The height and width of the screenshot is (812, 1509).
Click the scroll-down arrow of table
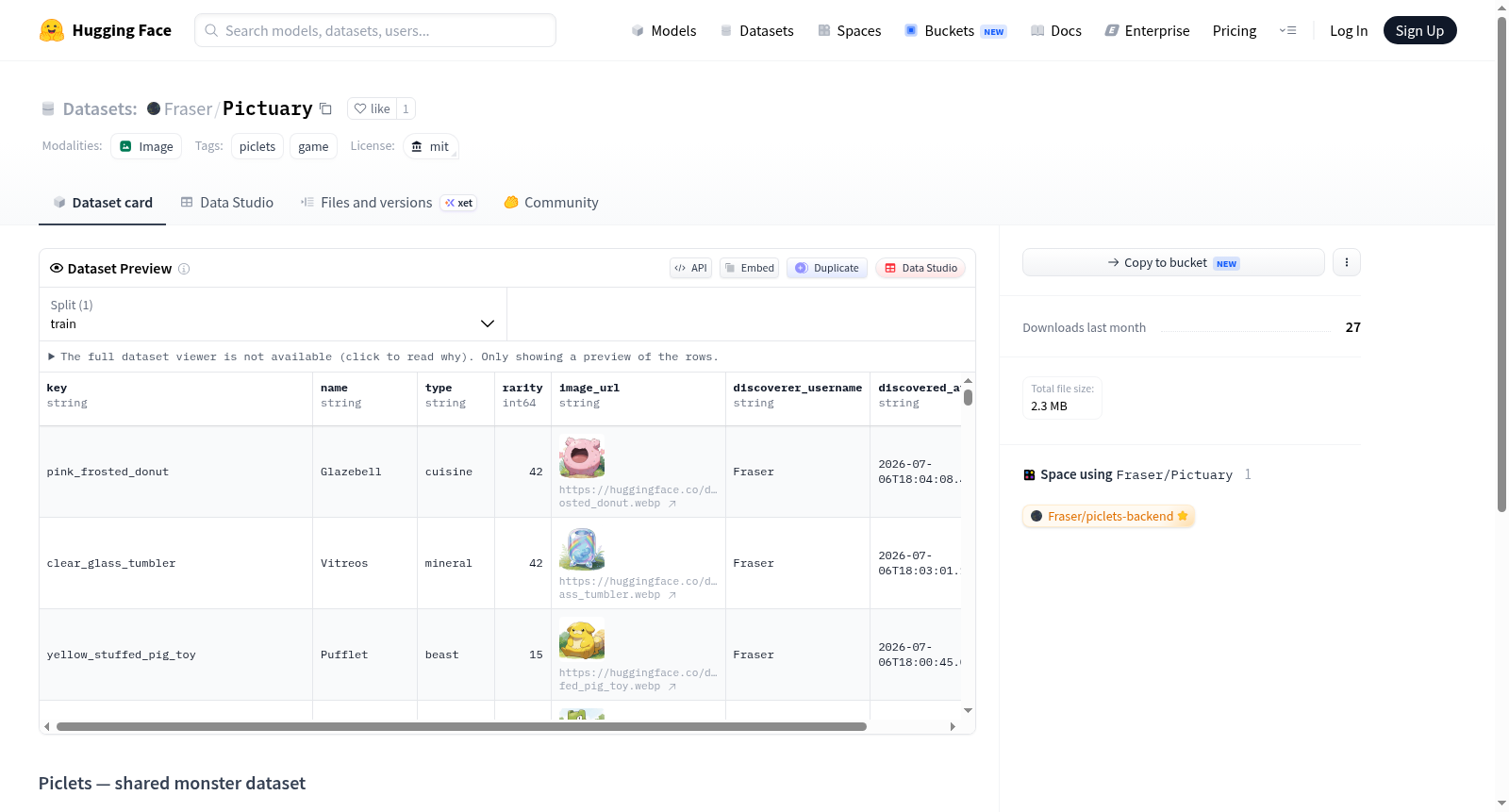click(968, 710)
